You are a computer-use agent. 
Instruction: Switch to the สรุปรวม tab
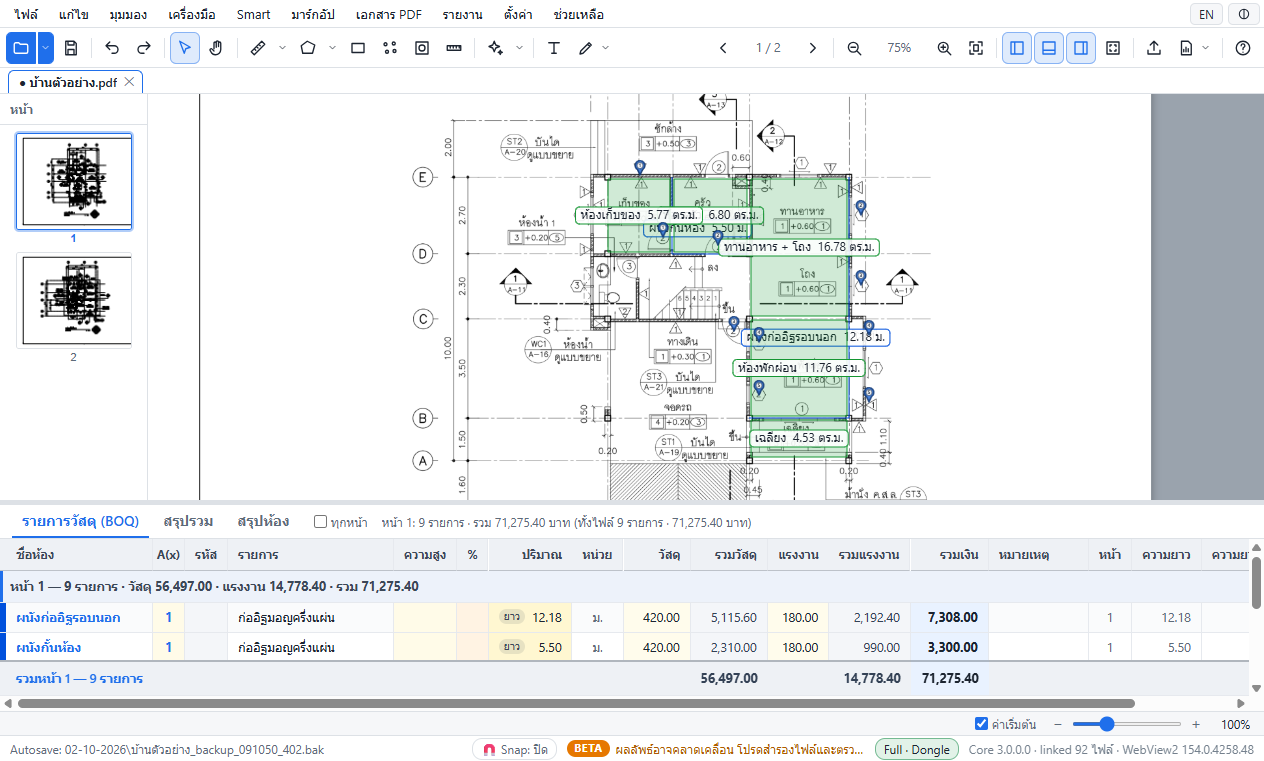[x=188, y=521]
